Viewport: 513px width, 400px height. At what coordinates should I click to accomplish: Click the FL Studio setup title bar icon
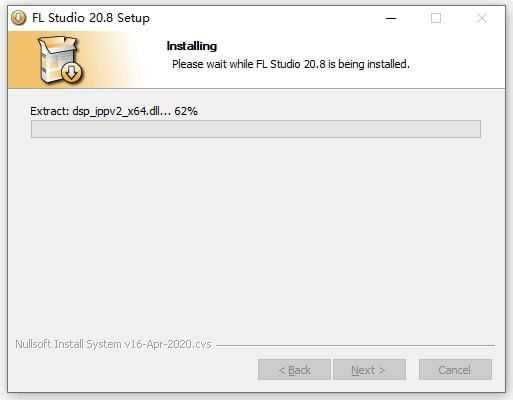[18, 18]
